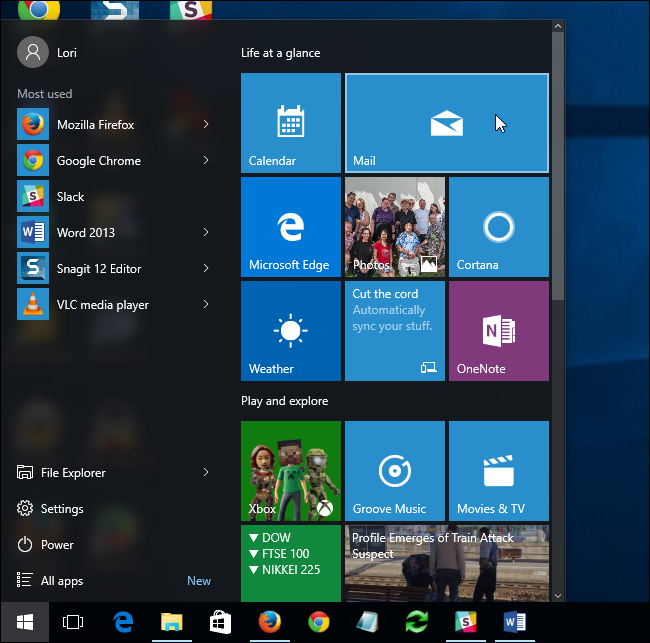Open Settings from the Start menu

coord(62,509)
